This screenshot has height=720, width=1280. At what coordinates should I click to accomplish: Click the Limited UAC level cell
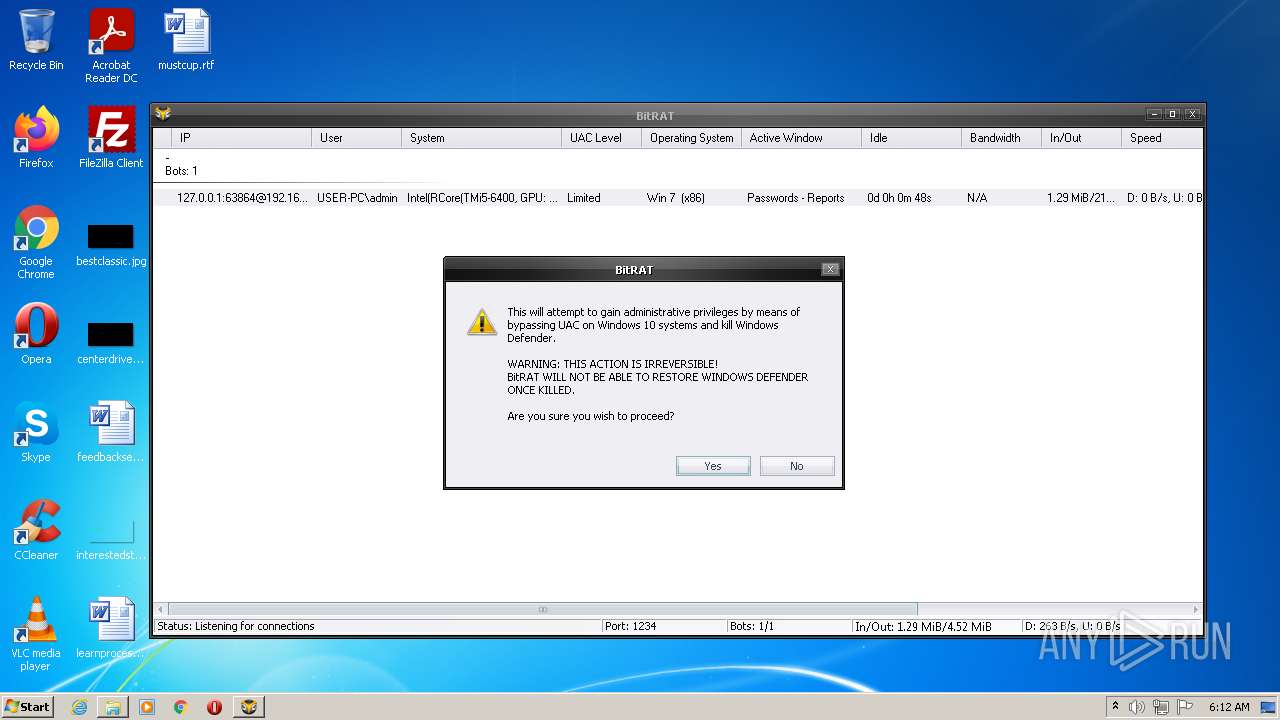[584, 198]
